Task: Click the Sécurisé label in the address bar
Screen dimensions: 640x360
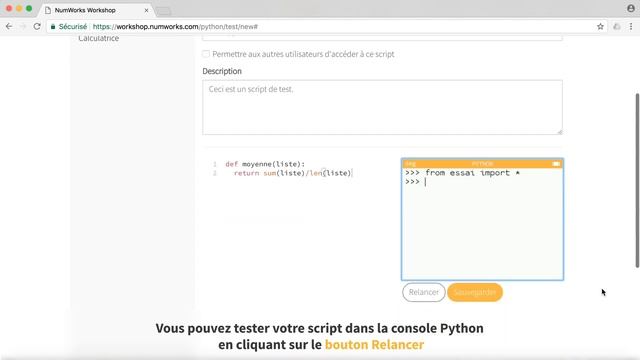Action: pyautogui.click(x=73, y=27)
